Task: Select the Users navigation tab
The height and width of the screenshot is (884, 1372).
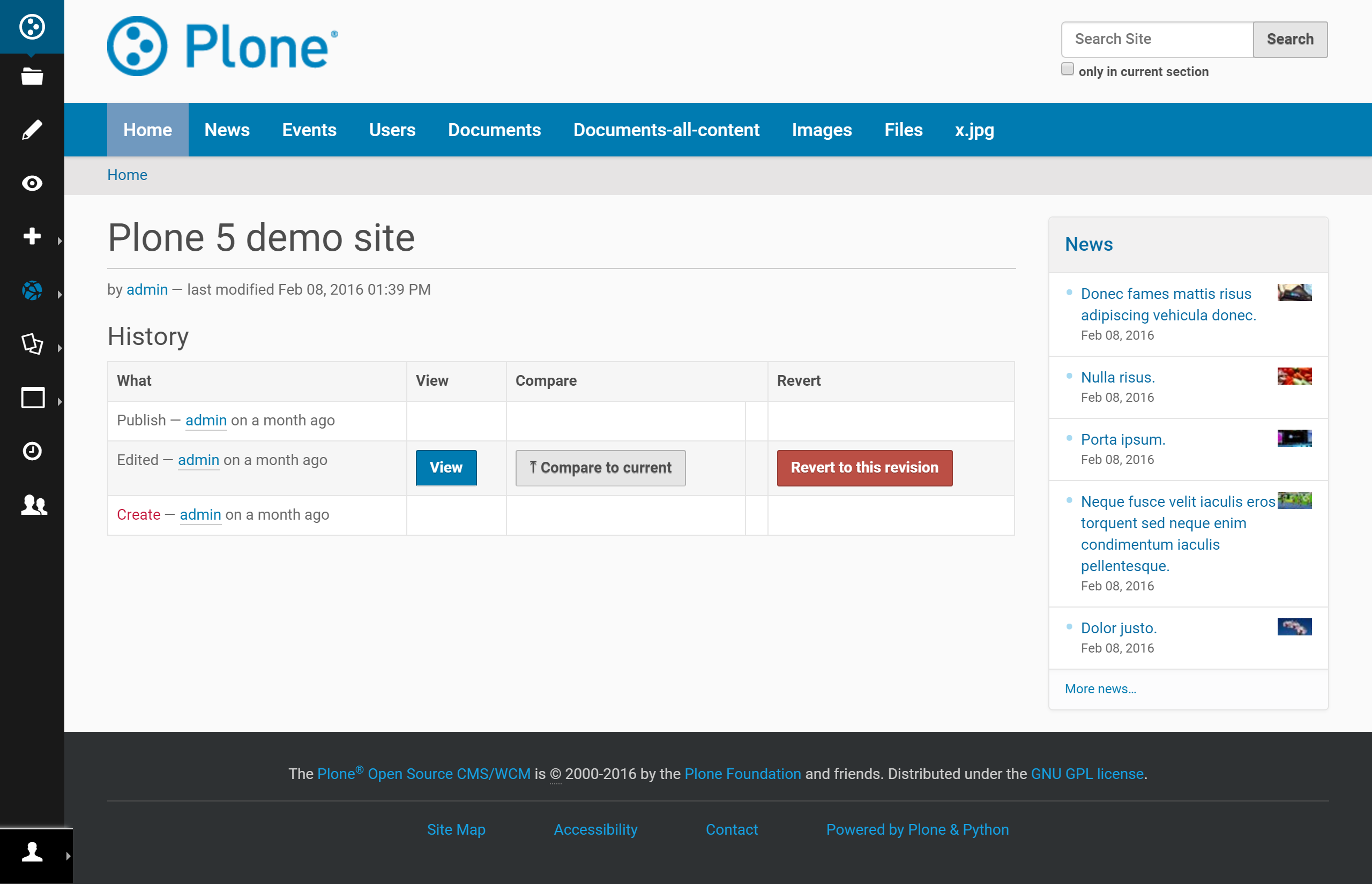Action: click(x=392, y=130)
